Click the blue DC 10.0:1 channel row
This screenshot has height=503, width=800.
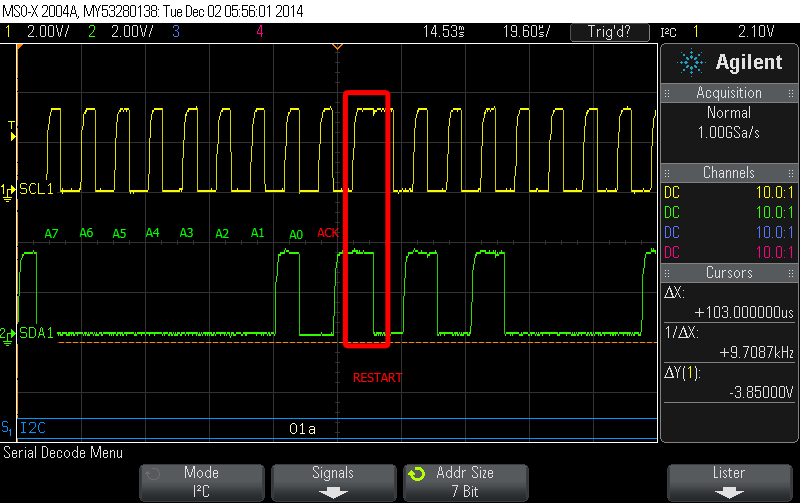pos(729,233)
